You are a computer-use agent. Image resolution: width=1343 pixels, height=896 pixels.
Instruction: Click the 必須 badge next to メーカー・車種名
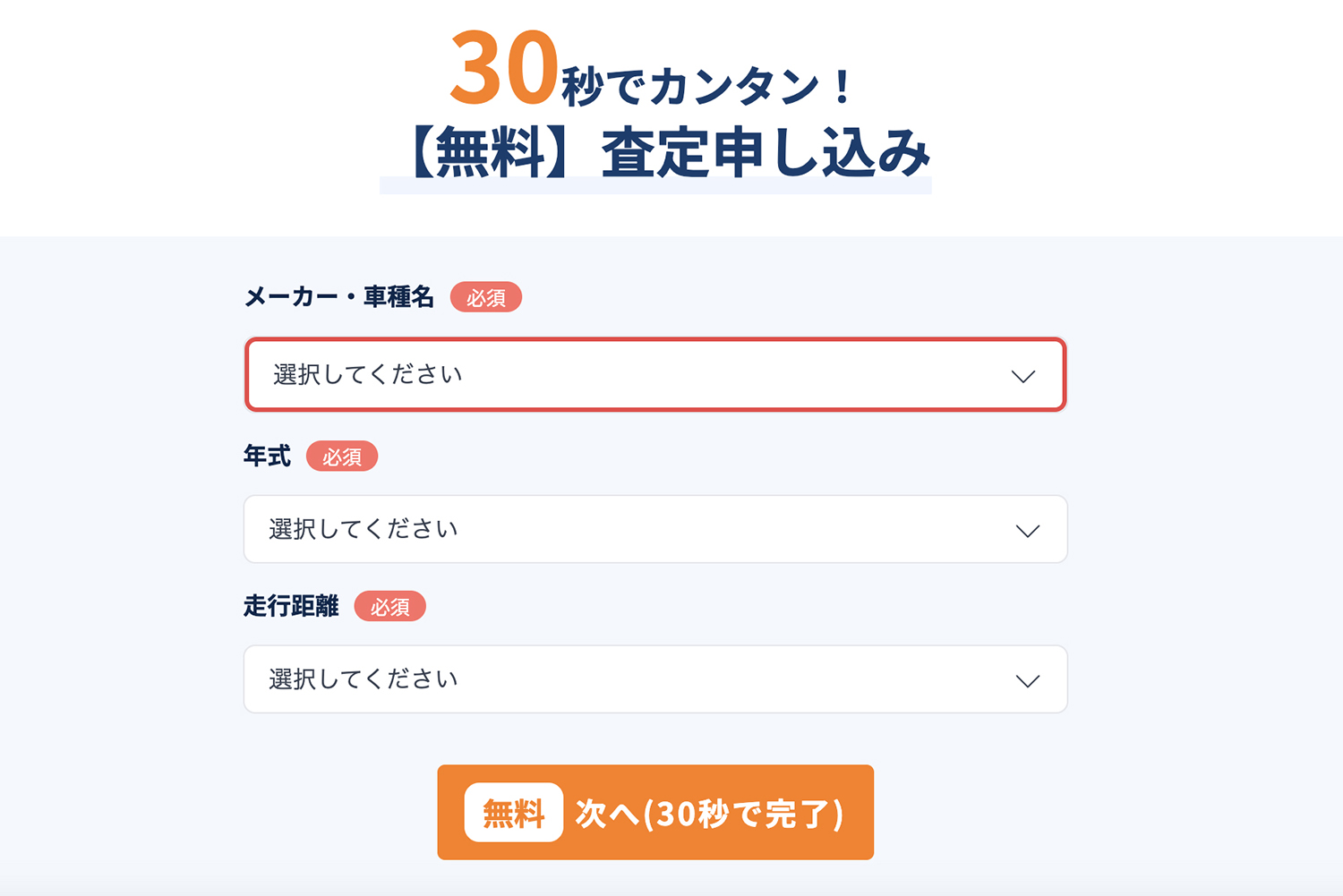coord(486,296)
